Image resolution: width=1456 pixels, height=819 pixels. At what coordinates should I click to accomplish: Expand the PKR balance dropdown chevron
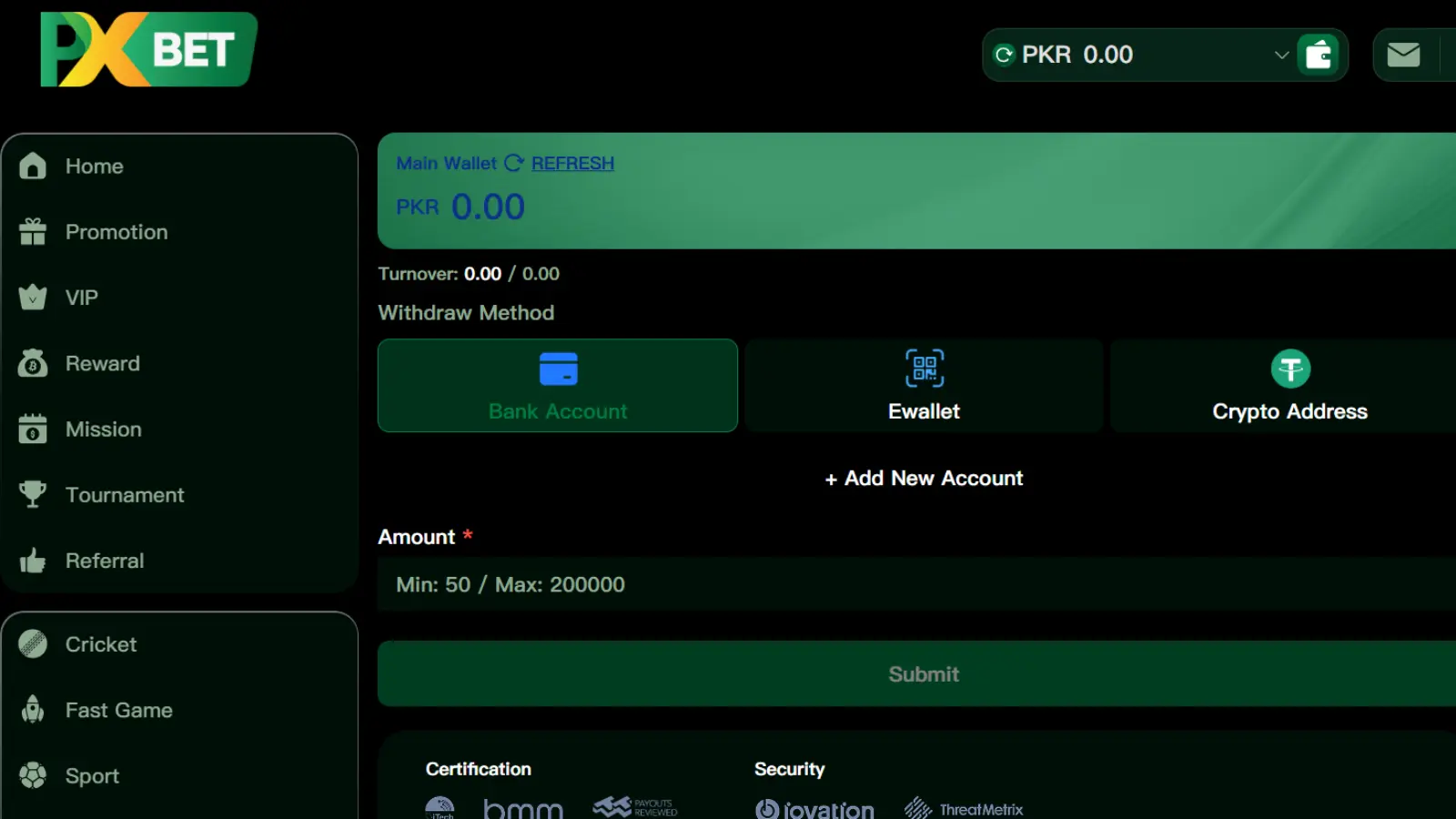tap(1281, 55)
